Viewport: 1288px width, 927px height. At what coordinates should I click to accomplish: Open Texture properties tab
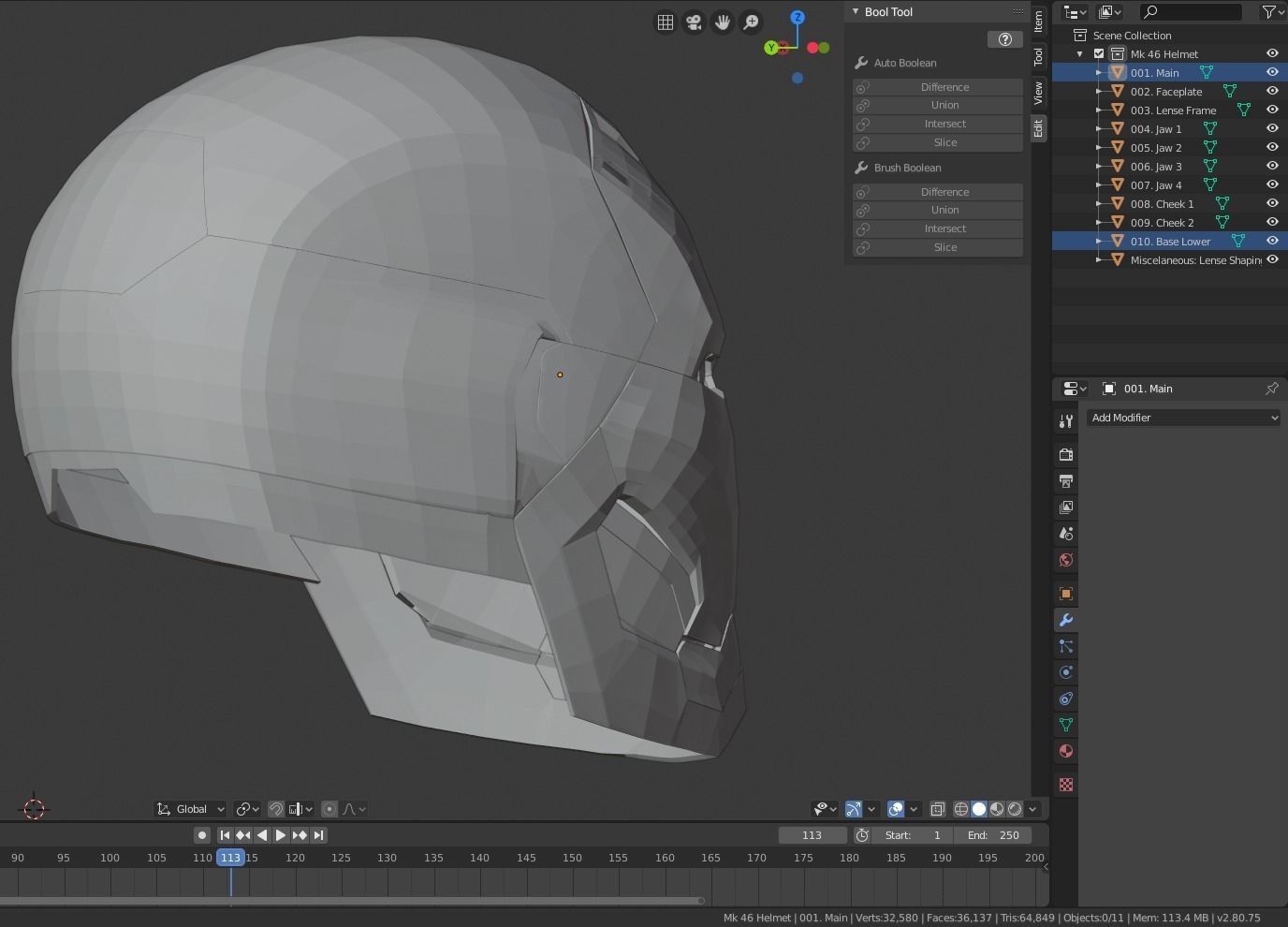[x=1066, y=785]
